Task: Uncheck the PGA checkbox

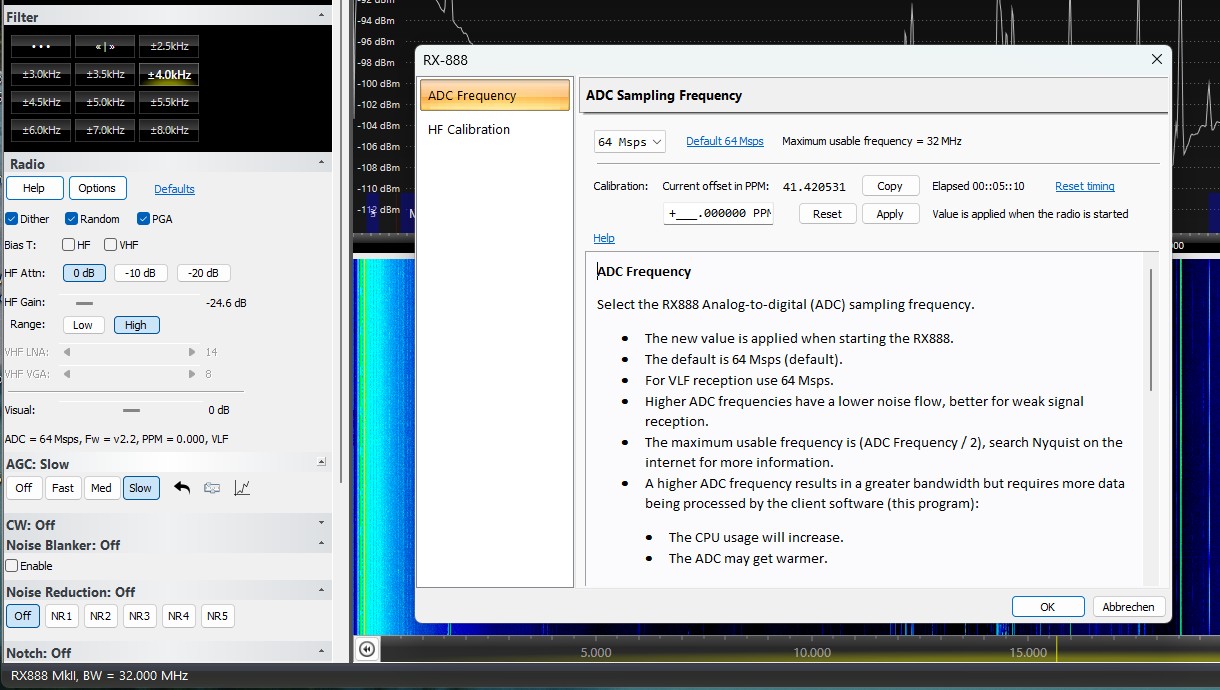Action: 143,219
